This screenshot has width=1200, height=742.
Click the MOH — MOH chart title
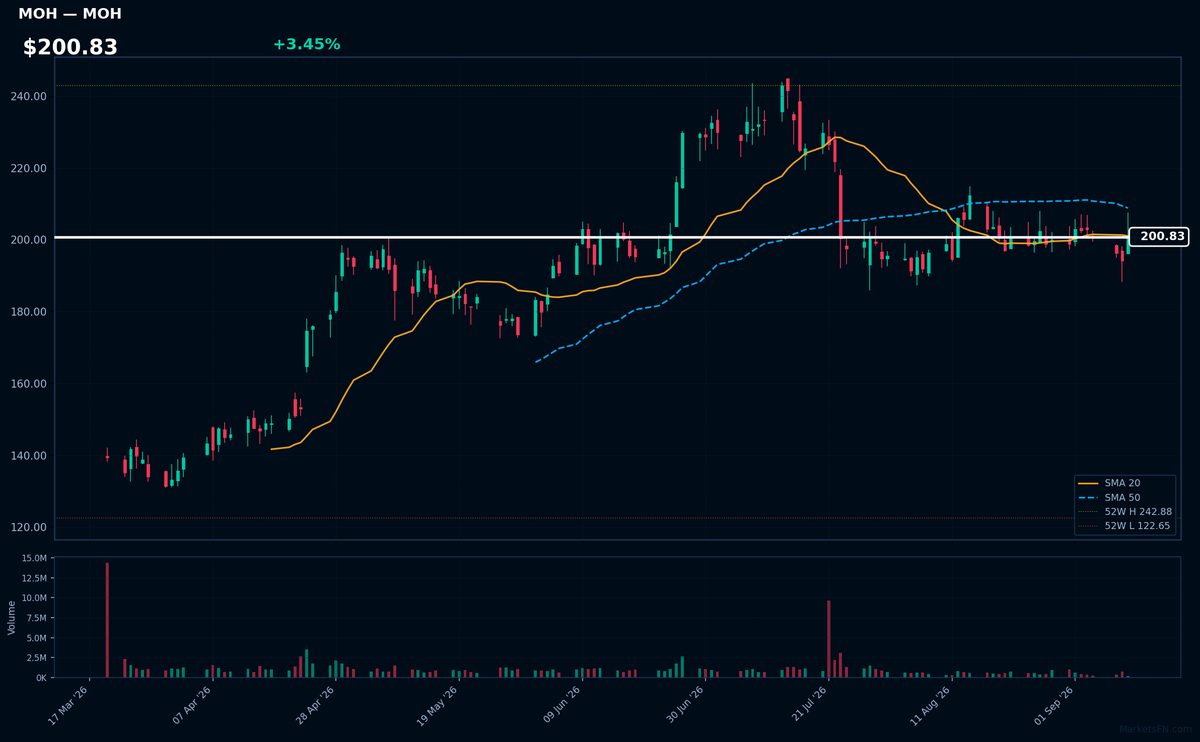click(70, 14)
